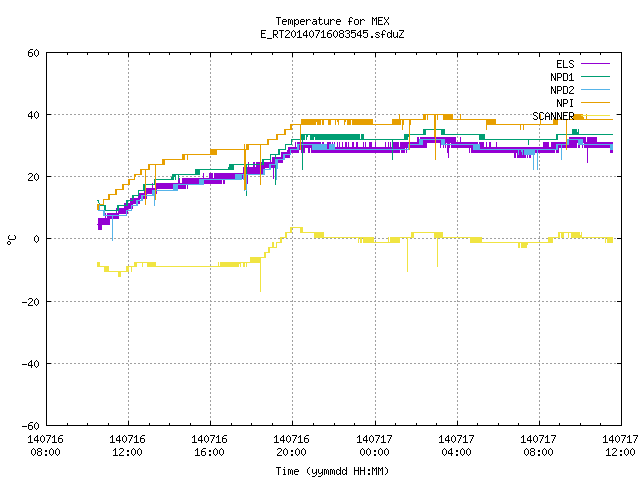This screenshot has width=640, height=480.
Task: Click the light blue NPD2 legend line sample
Action: tap(595, 90)
